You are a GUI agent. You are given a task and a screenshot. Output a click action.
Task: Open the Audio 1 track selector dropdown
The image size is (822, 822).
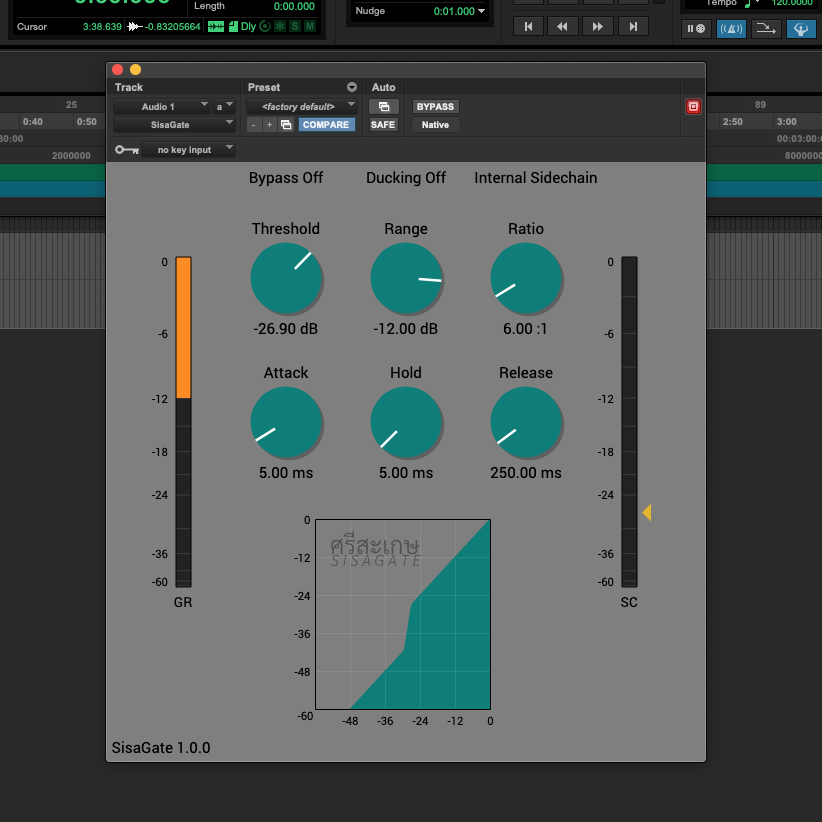click(x=161, y=106)
